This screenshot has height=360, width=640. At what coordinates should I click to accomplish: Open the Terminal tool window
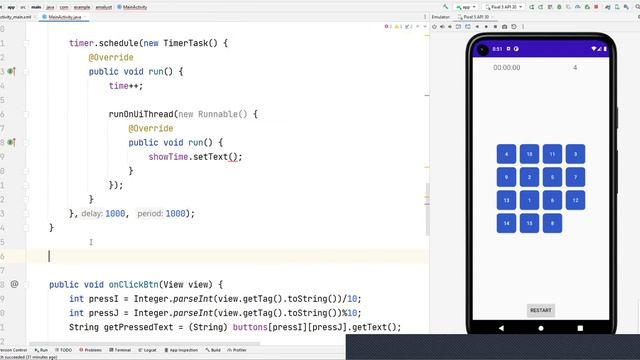pyautogui.click(x=120, y=350)
